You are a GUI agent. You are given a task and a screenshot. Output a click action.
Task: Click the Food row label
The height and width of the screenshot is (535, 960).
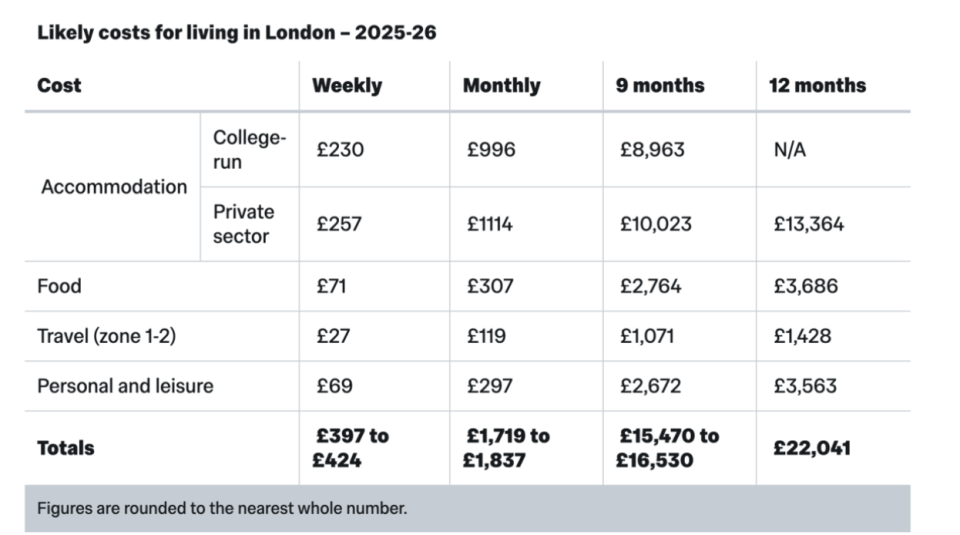pos(59,286)
